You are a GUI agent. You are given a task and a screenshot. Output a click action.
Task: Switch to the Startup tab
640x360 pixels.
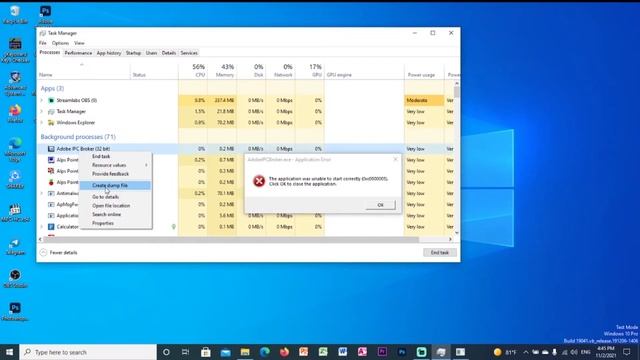[133, 53]
